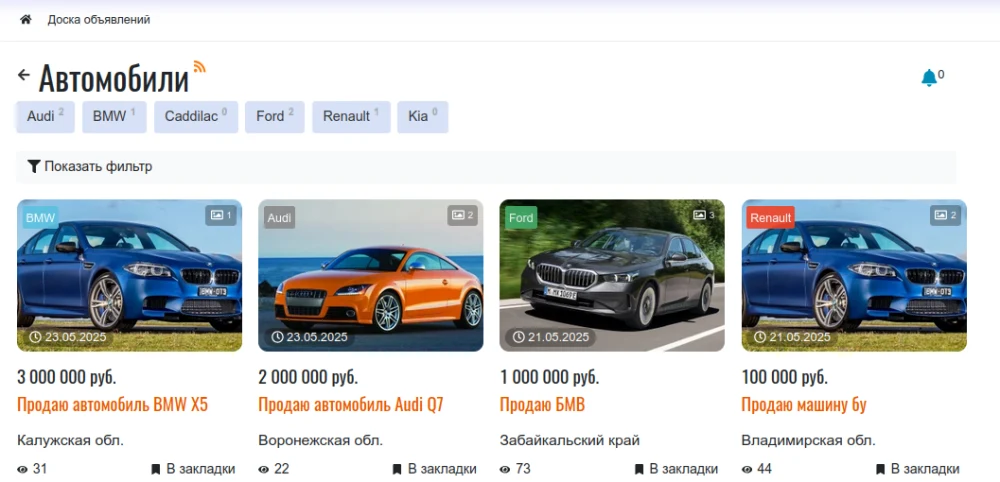Click the Автомобили page heading

pyautogui.click(x=114, y=79)
